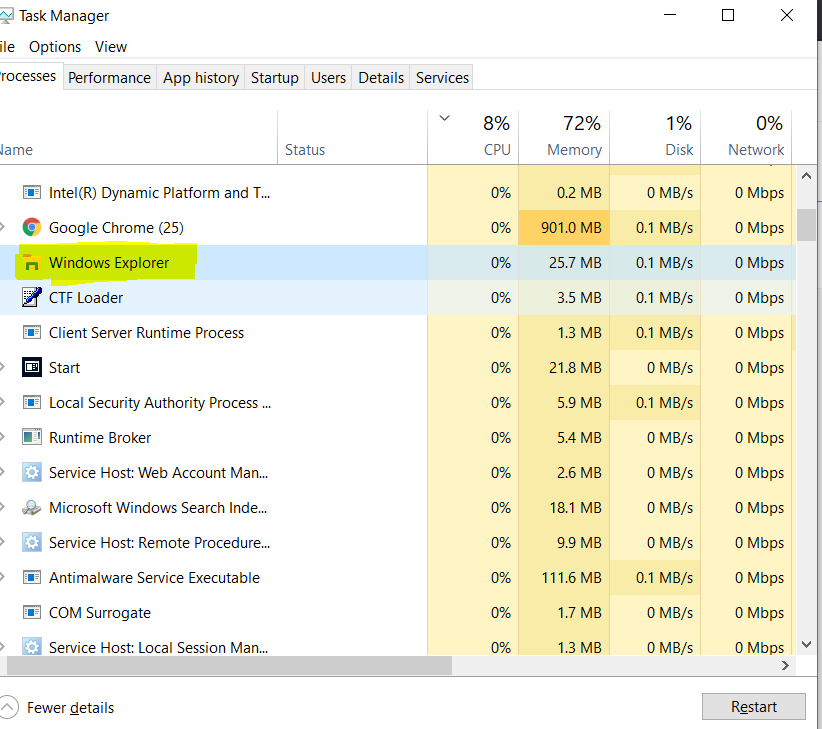Select the Antimalware Service Executable name
The width and height of the screenshot is (822, 729).
[154, 578]
